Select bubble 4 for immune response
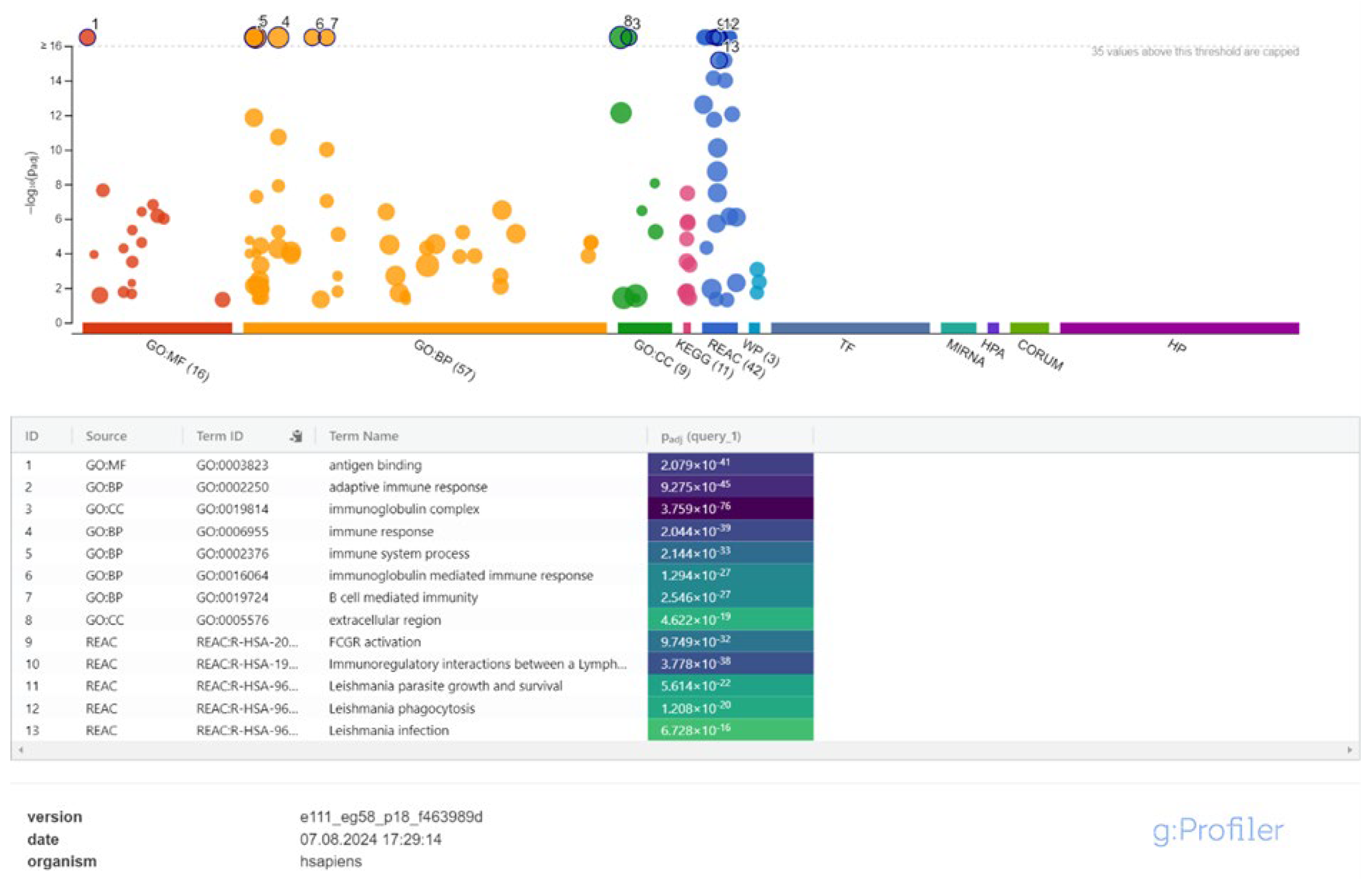Screen dimensions: 1372x879 click(278, 39)
